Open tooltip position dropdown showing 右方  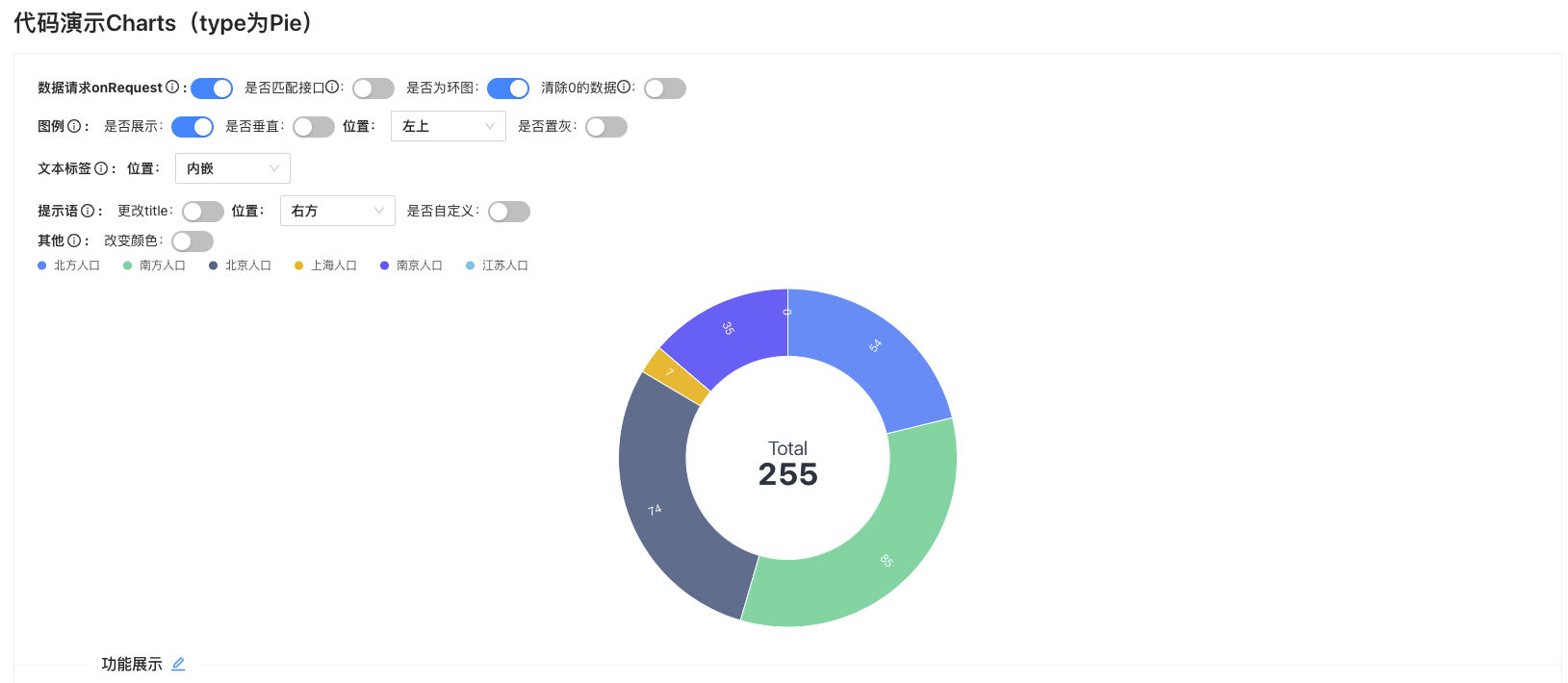338,211
